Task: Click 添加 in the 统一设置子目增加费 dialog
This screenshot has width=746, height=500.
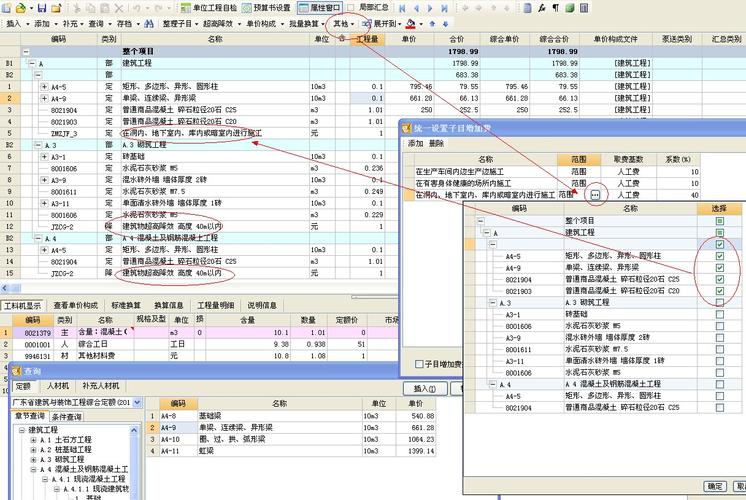Action: (415, 143)
